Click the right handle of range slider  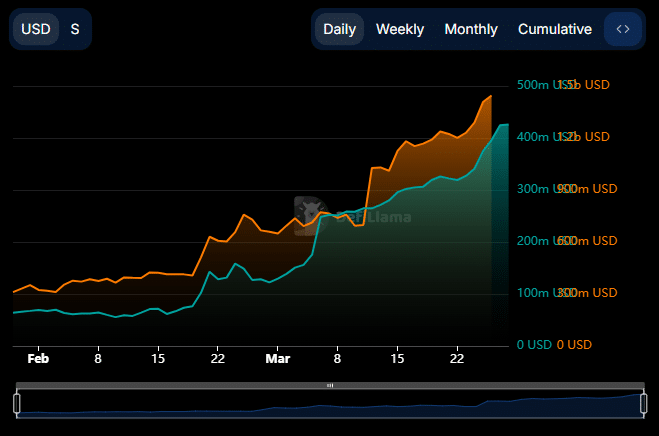coord(642,403)
